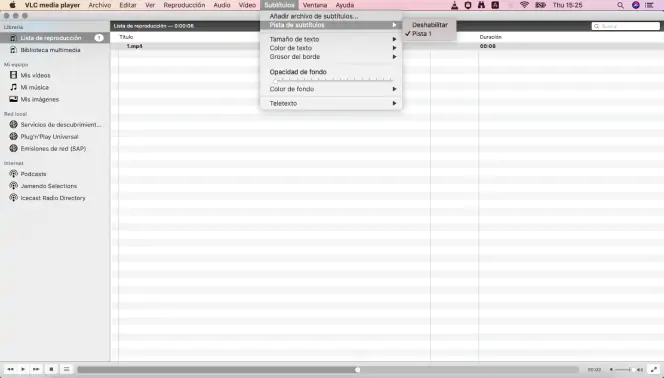Sort by the Título column header
The image size is (664, 378).
click(126, 37)
